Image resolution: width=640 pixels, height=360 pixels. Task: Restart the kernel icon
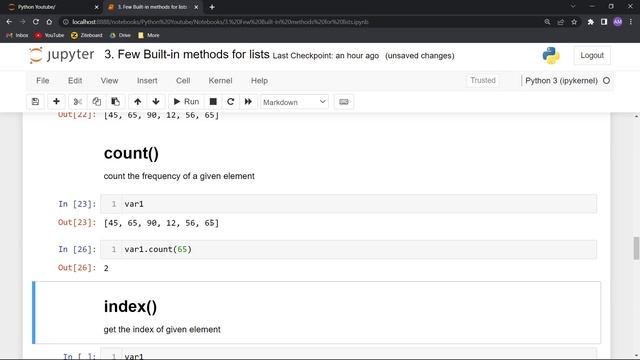coord(231,102)
